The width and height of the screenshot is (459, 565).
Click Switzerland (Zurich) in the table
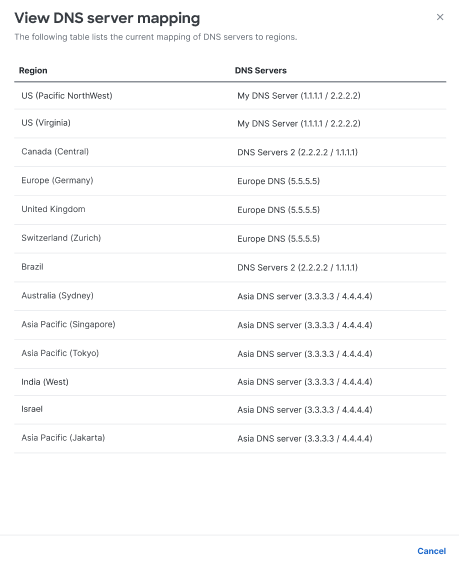(61, 238)
